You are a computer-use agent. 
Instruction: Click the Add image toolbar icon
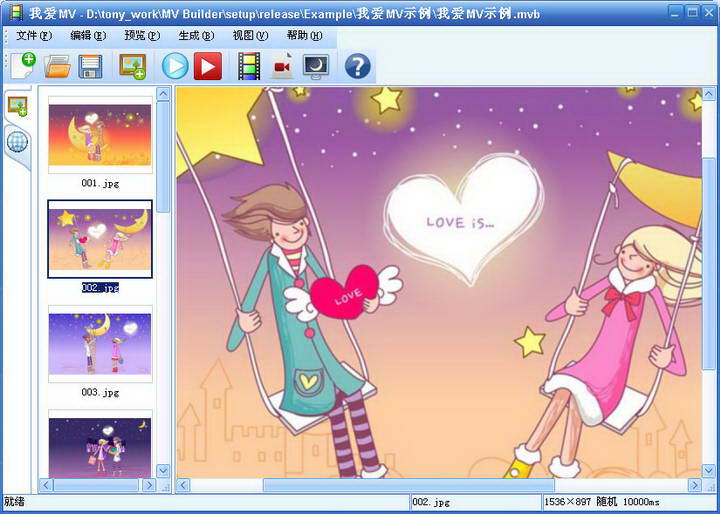tap(132, 66)
